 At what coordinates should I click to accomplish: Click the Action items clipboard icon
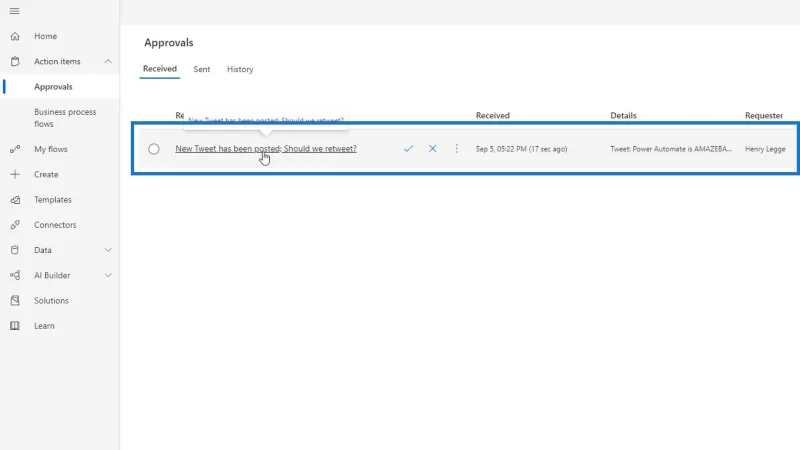pos(15,61)
